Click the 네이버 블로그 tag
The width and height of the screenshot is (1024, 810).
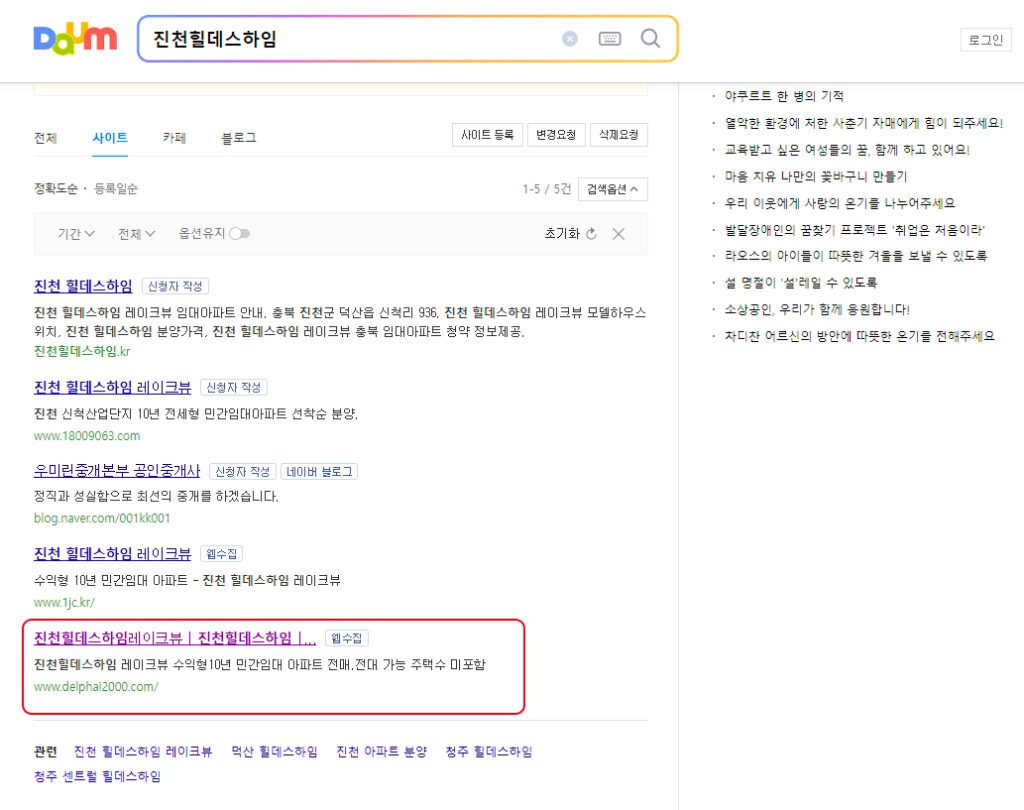point(319,472)
